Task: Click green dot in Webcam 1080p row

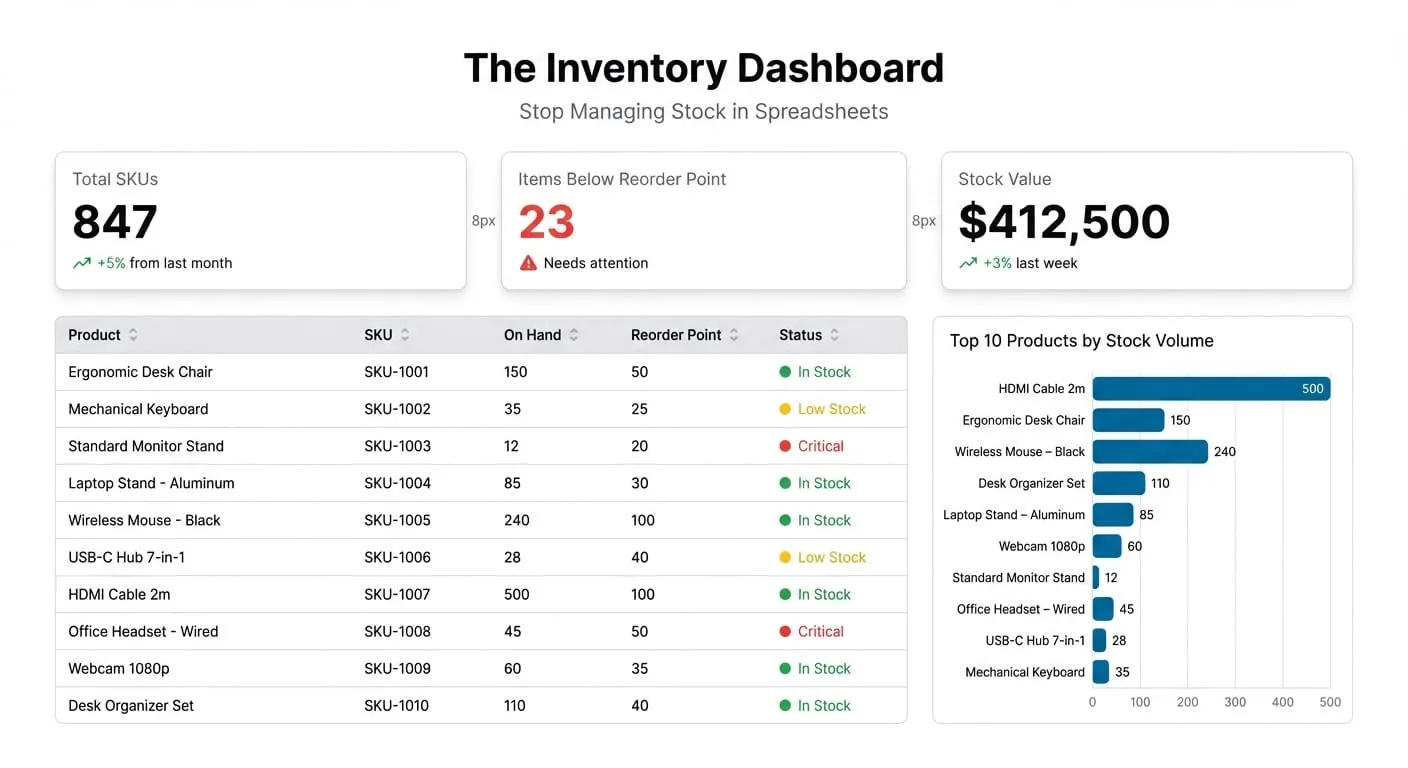Action: tap(785, 668)
